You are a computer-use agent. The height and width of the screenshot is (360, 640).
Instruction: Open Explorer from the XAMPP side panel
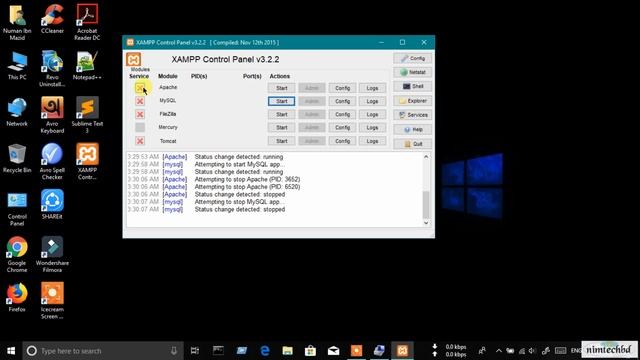point(413,101)
